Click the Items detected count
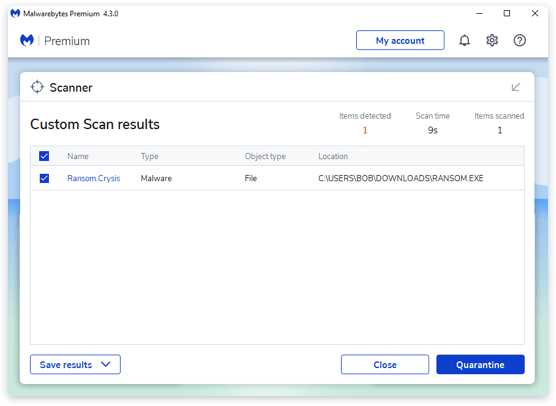The width and height of the screenshot is (556, 406). tap(365, 130)
